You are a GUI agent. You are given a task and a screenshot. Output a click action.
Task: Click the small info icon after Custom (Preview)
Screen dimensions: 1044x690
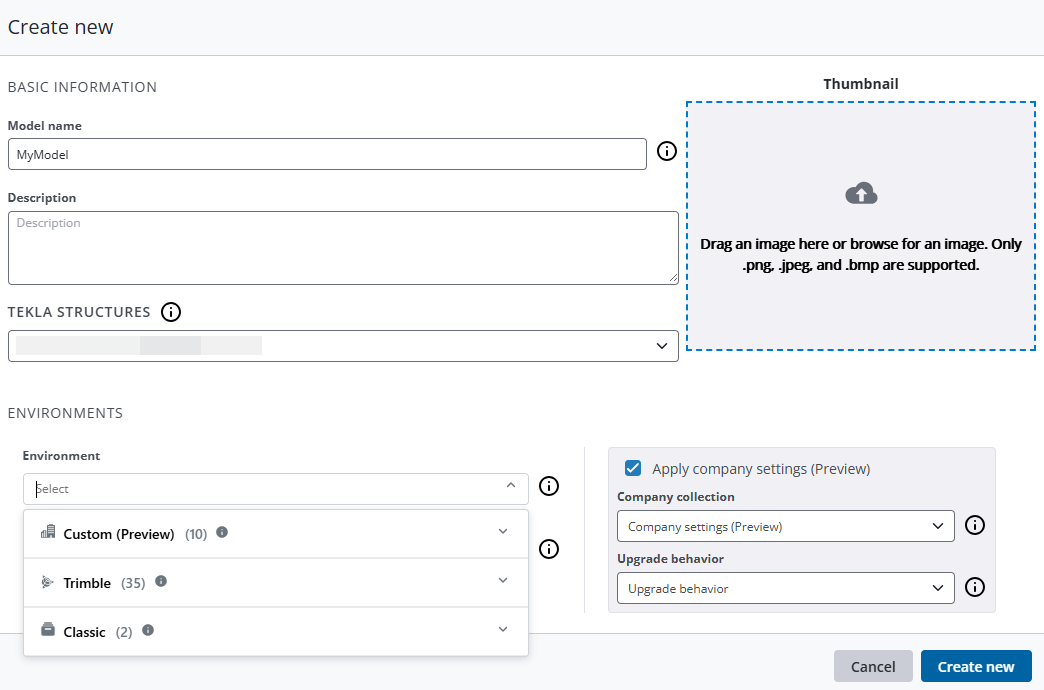(222, 532)
